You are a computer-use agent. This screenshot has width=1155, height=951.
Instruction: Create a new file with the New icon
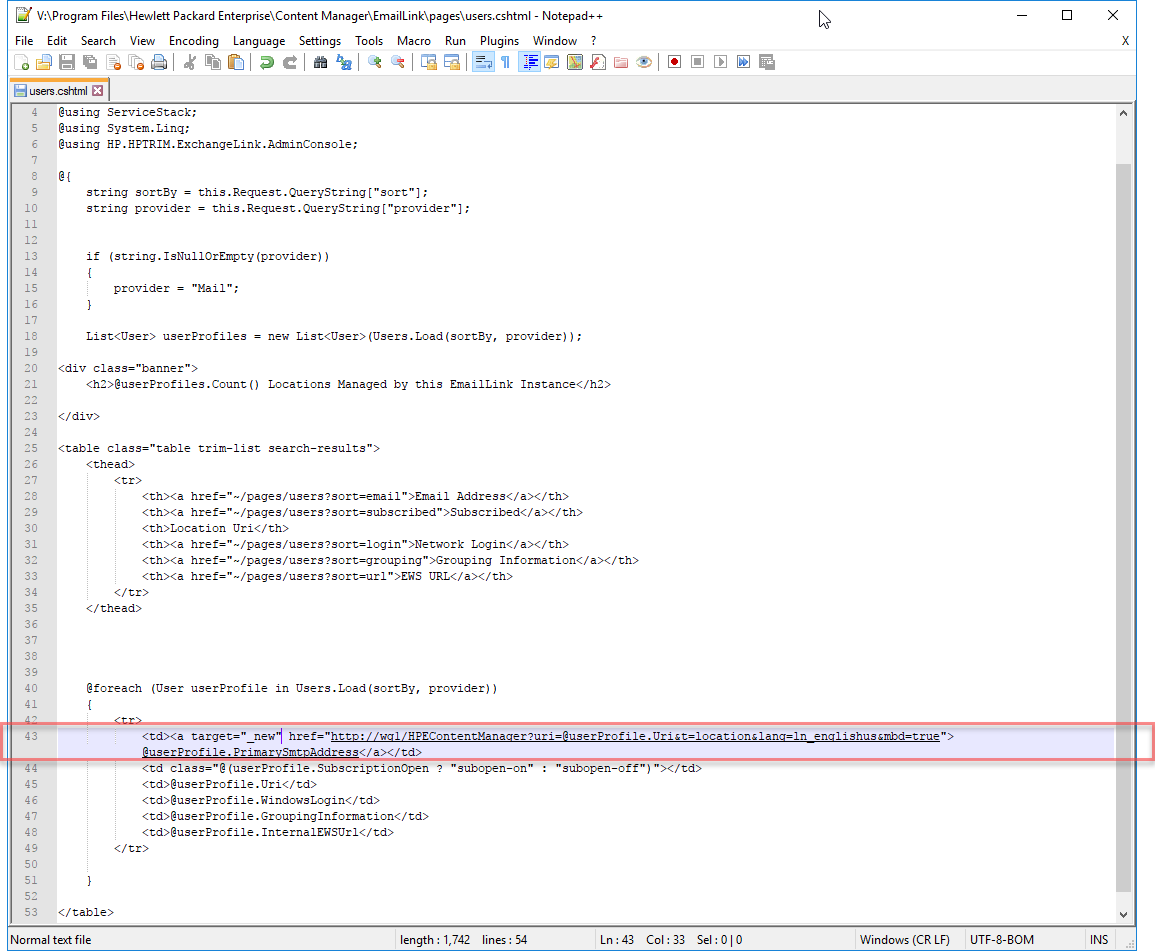click(x=21, y=63)
